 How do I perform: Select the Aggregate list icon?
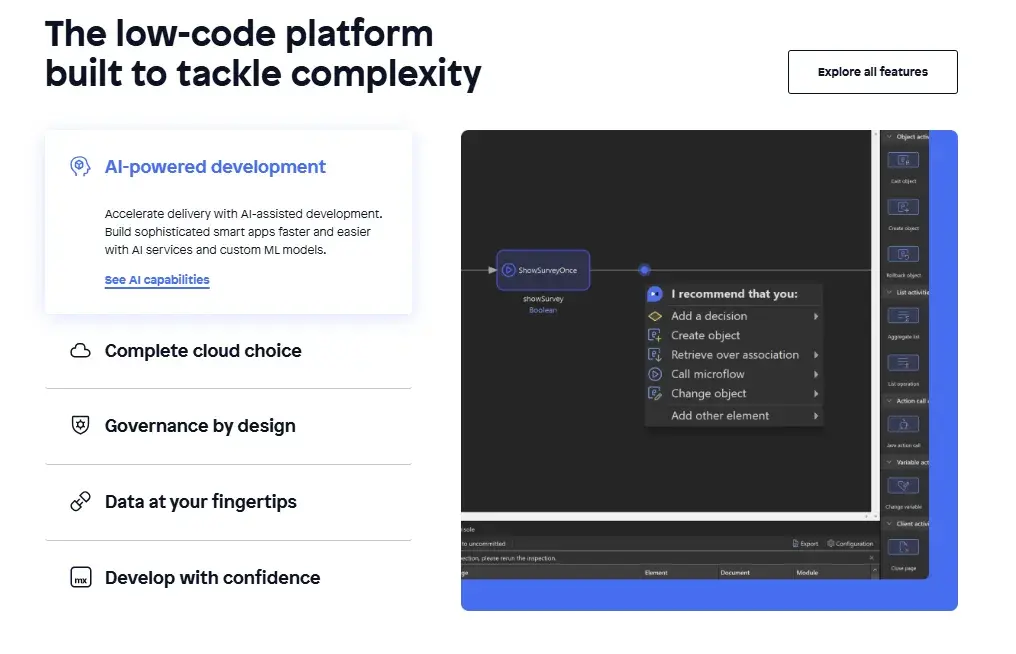coord(903,315)
